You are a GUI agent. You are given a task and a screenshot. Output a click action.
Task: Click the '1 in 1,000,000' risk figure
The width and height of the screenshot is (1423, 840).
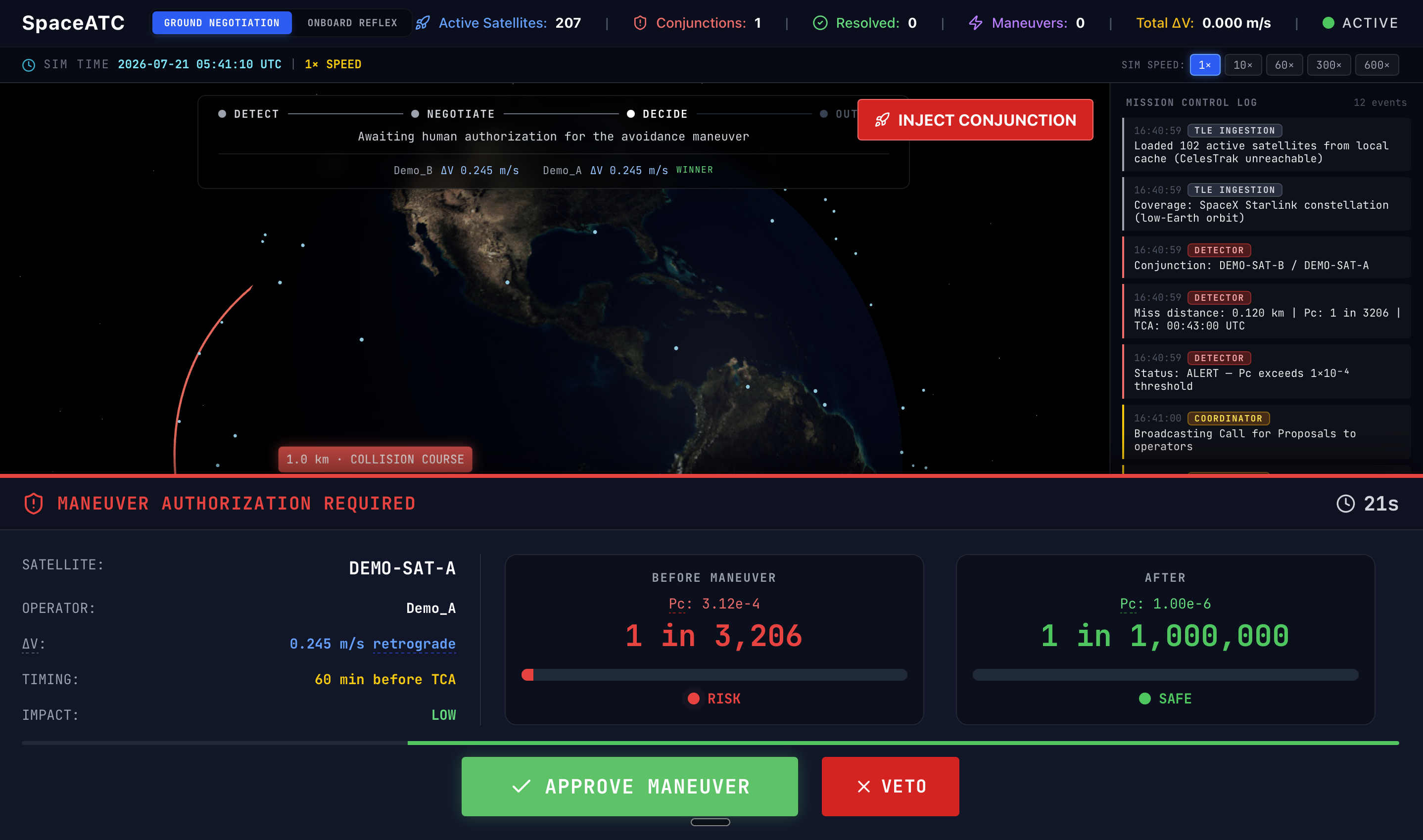click(1165, 636)
